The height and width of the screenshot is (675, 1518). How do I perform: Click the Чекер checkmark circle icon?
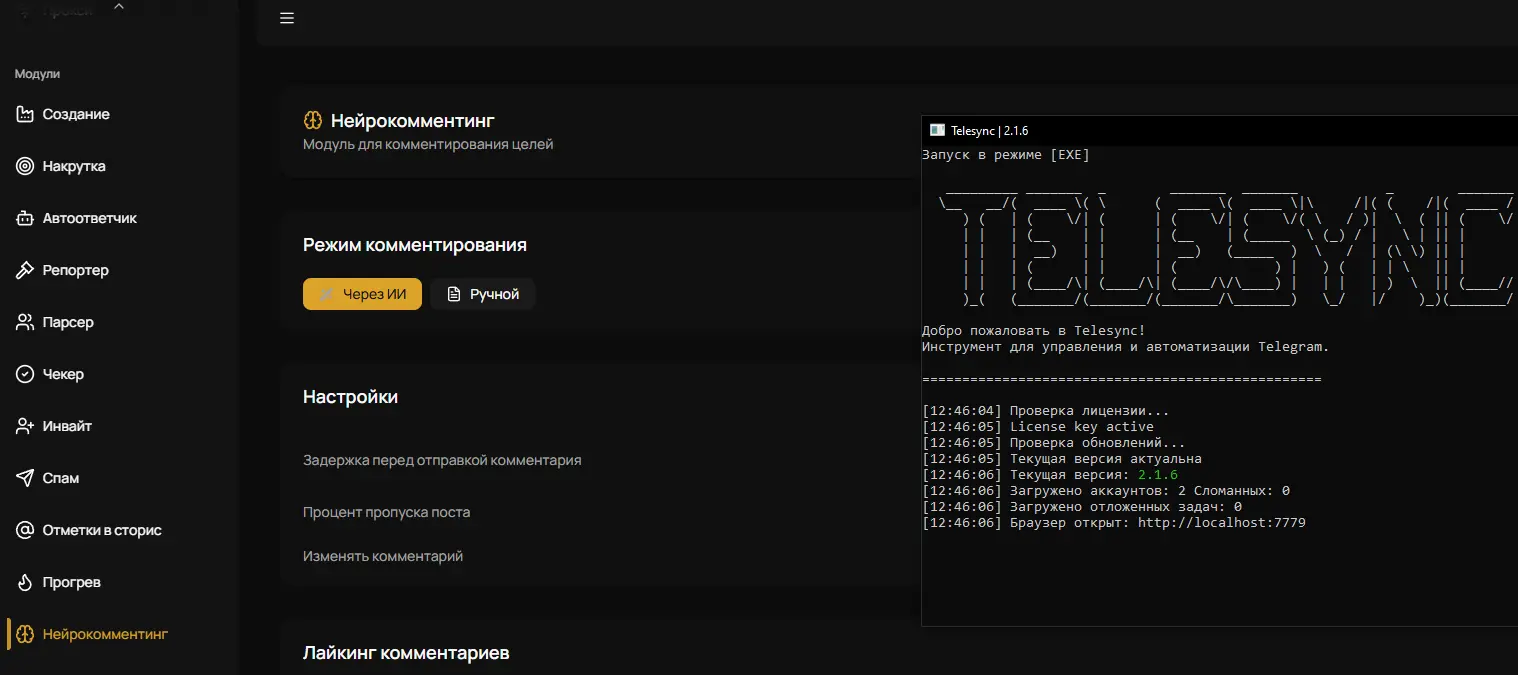[25, 374]
